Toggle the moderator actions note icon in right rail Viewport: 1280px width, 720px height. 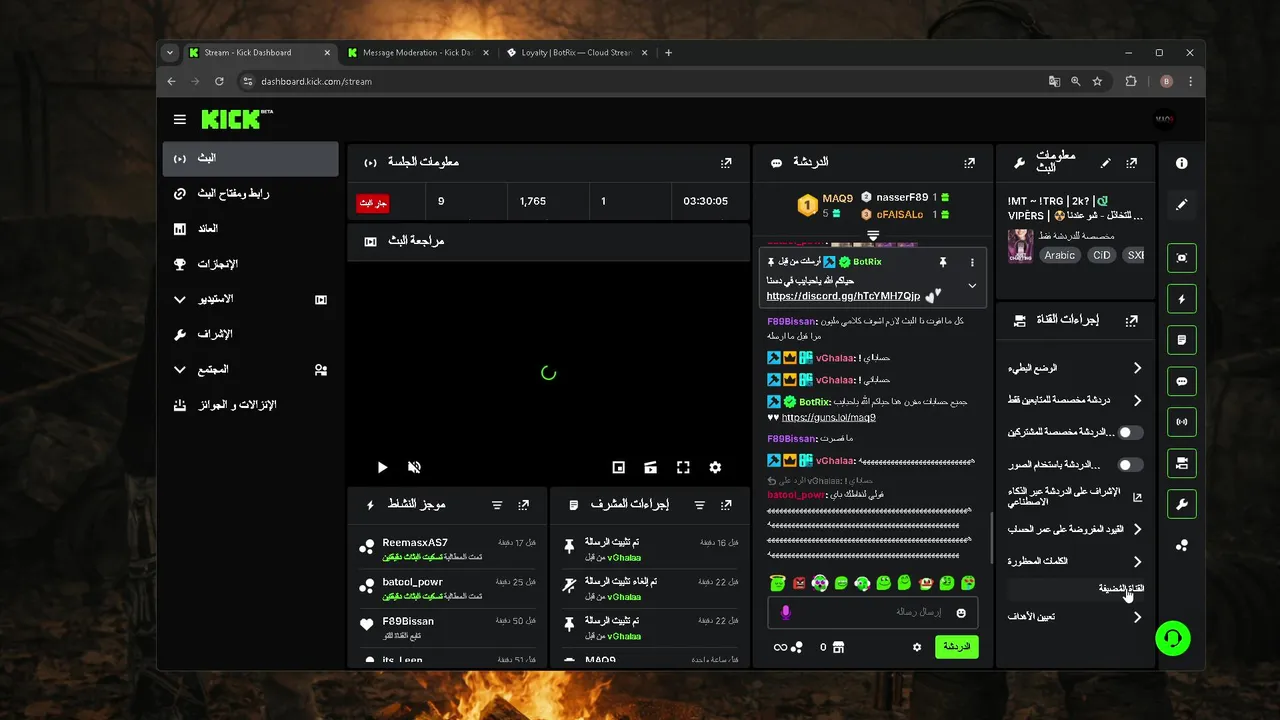point(1182,340)
